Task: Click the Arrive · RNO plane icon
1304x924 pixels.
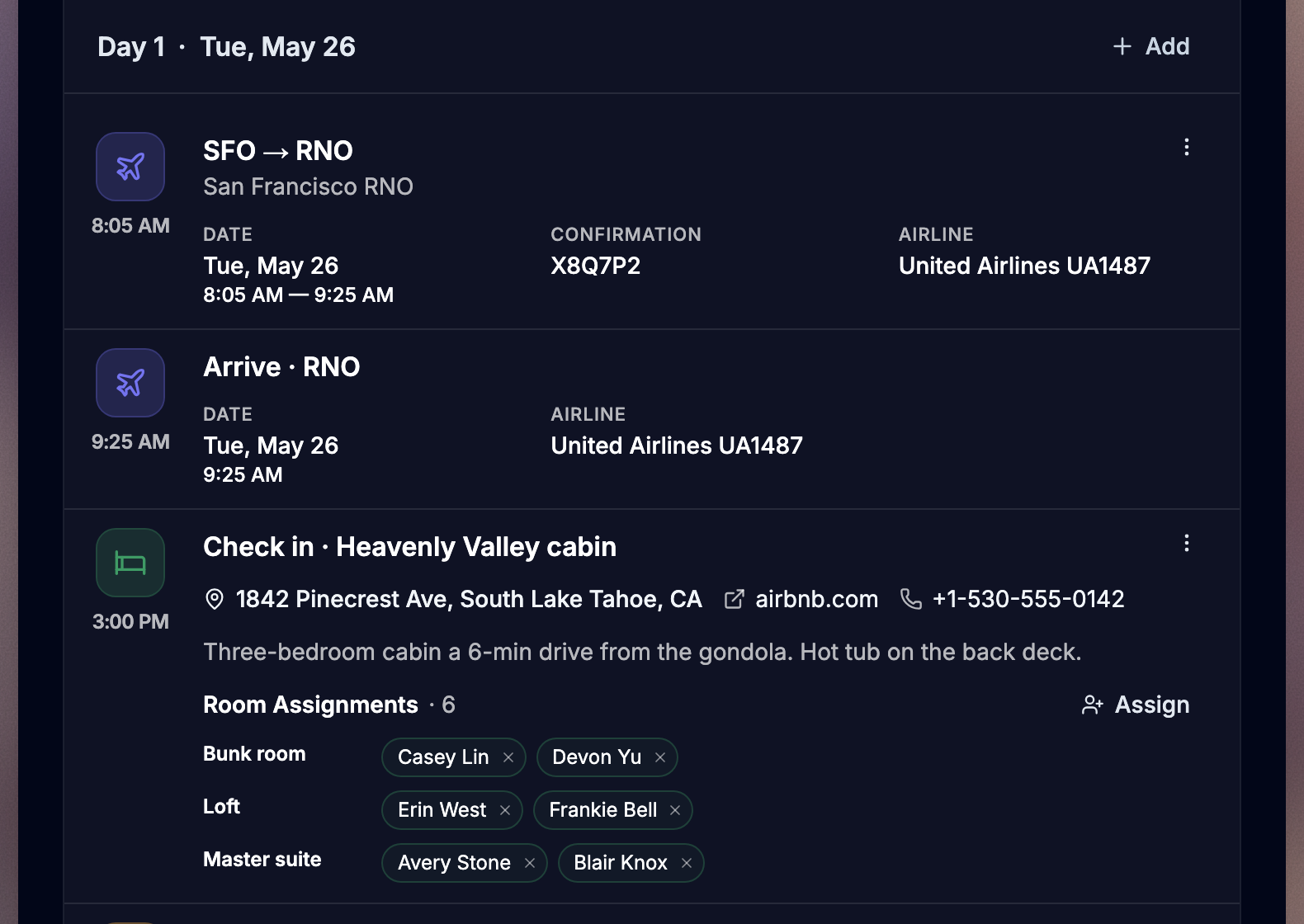Action: pos(130,383)
